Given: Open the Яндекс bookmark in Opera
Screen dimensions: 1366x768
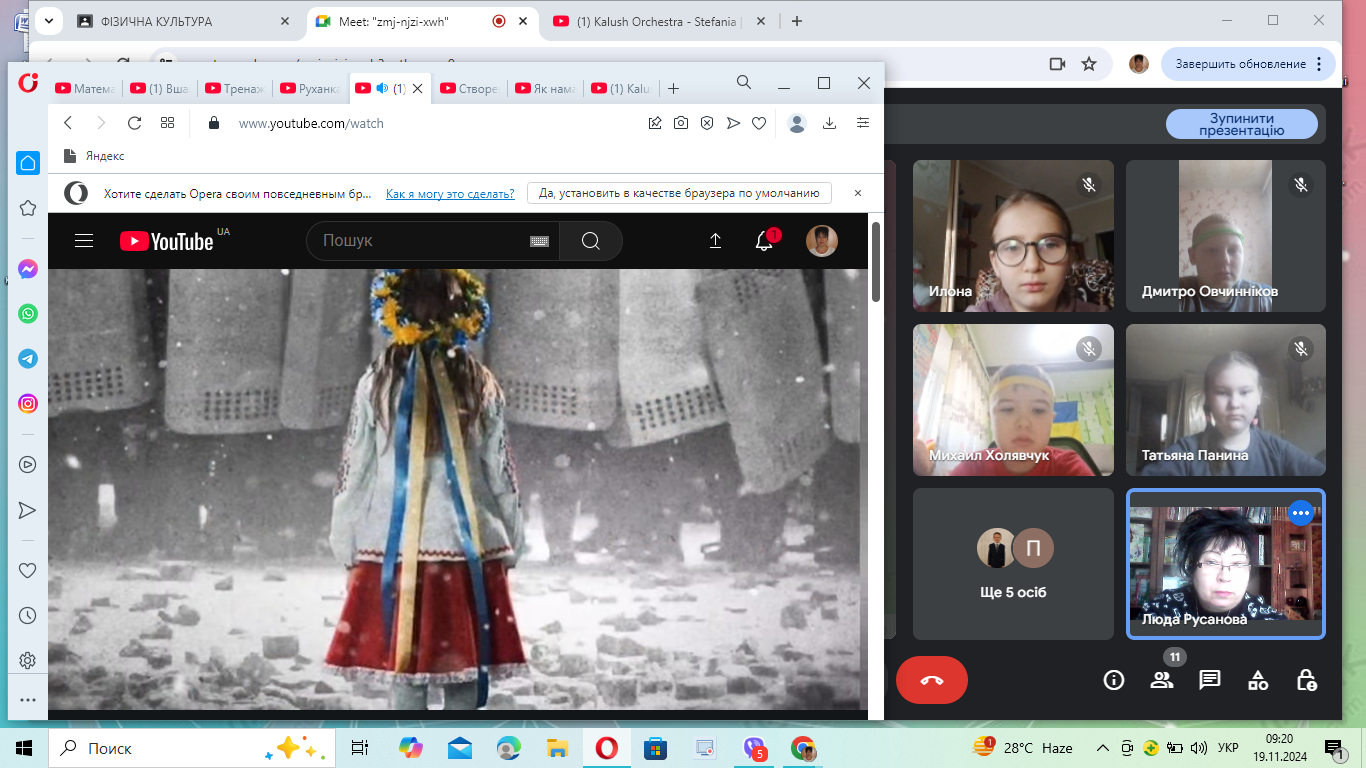Looking at the screenshot, I should [95, 156].
